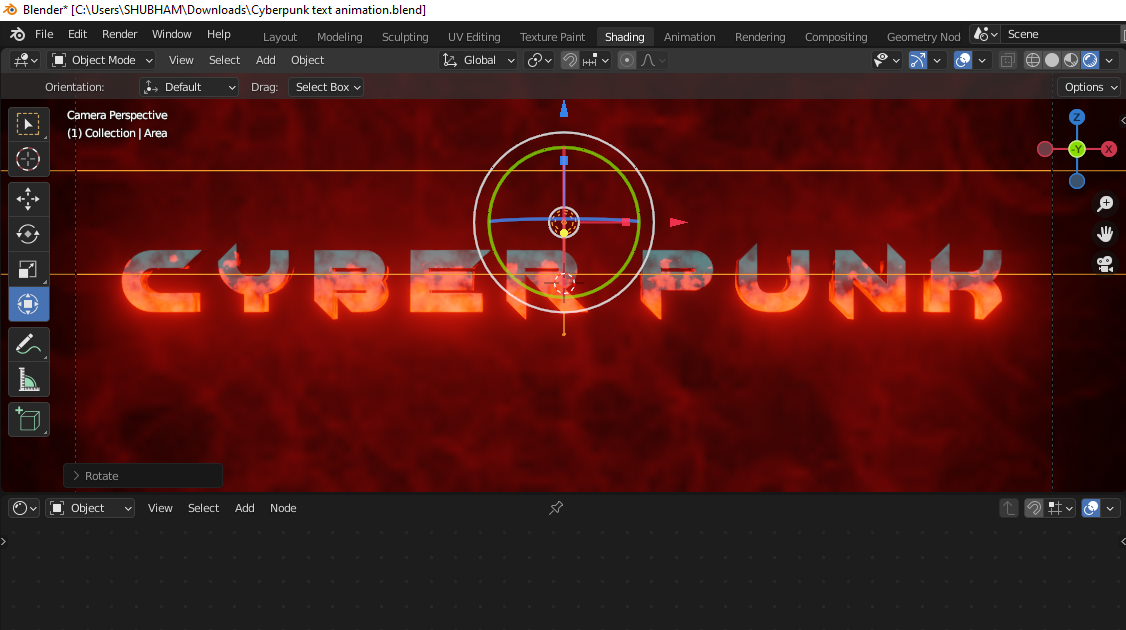The height and width of the screenshot is (630, 1126).
Task: Open the Node menu in the shader editor
Action: [283, 508]
